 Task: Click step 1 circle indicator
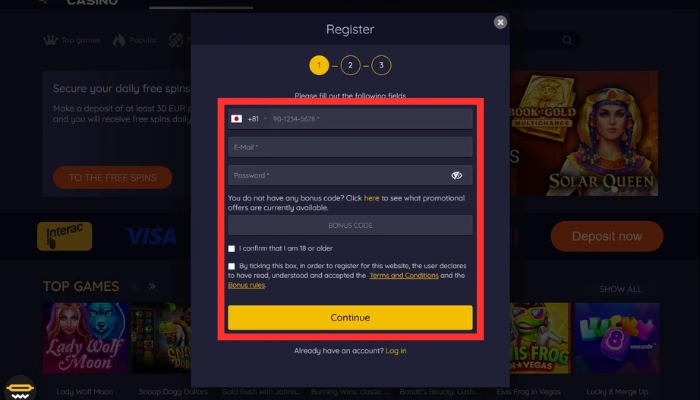coord(319,66)
